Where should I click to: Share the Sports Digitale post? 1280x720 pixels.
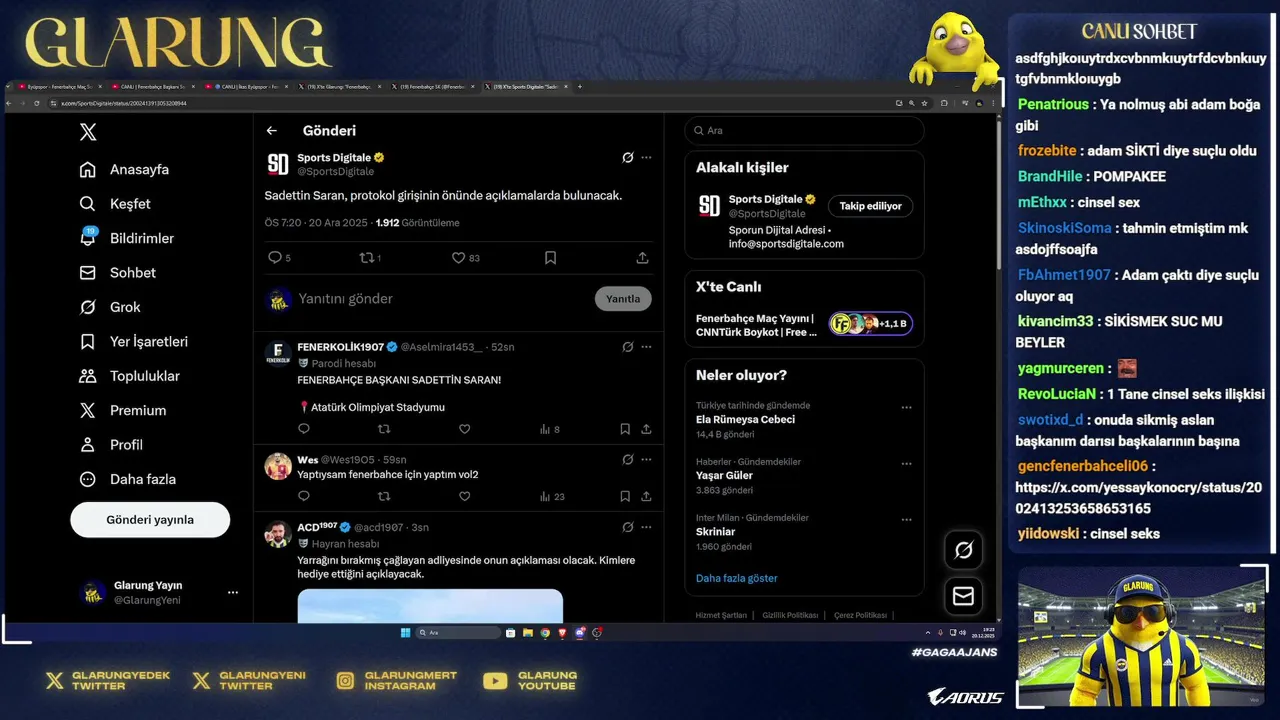click(642, 258)
